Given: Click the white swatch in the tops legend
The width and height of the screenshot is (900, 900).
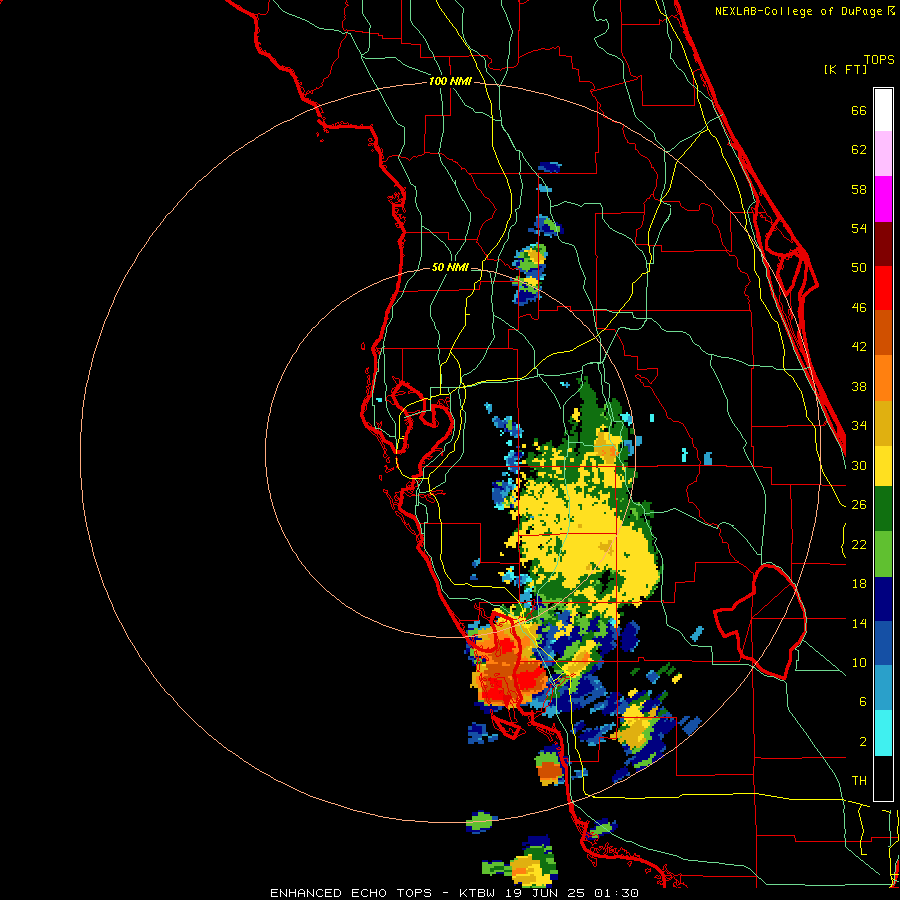Looking at the screenshot, I should click(883, 110).
